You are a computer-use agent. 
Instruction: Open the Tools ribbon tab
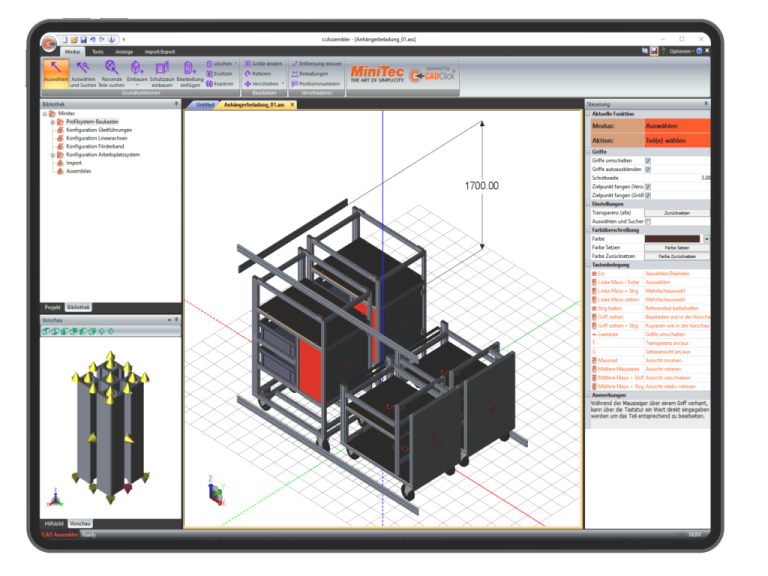(97, 50)
